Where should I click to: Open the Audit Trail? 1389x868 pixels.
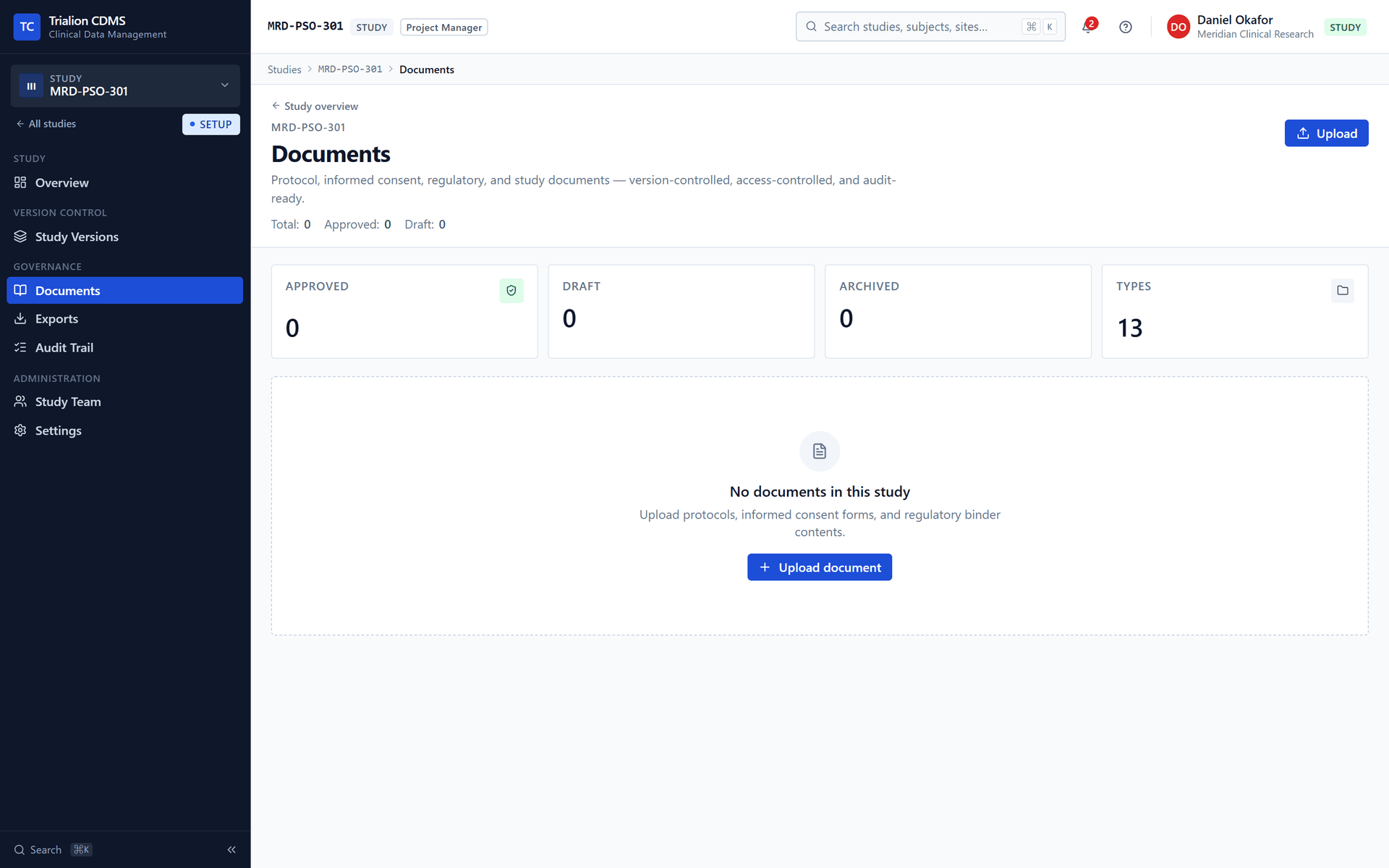[124, 348]
